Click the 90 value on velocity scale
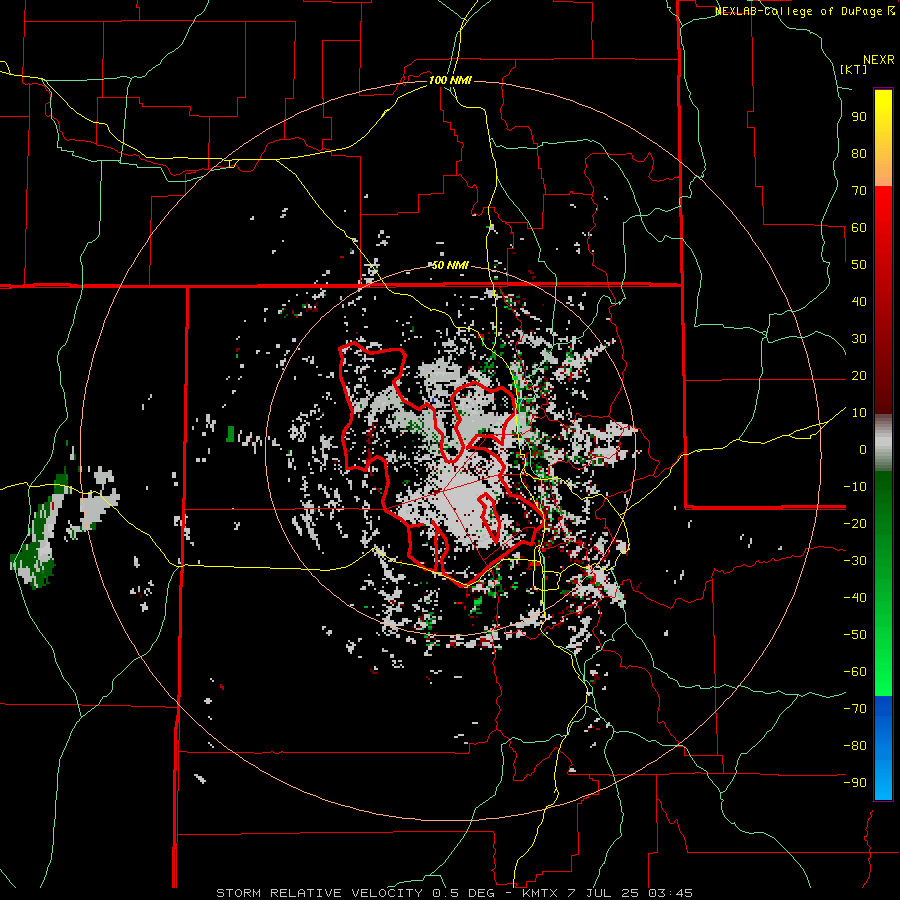 click(x=859, y=117)
